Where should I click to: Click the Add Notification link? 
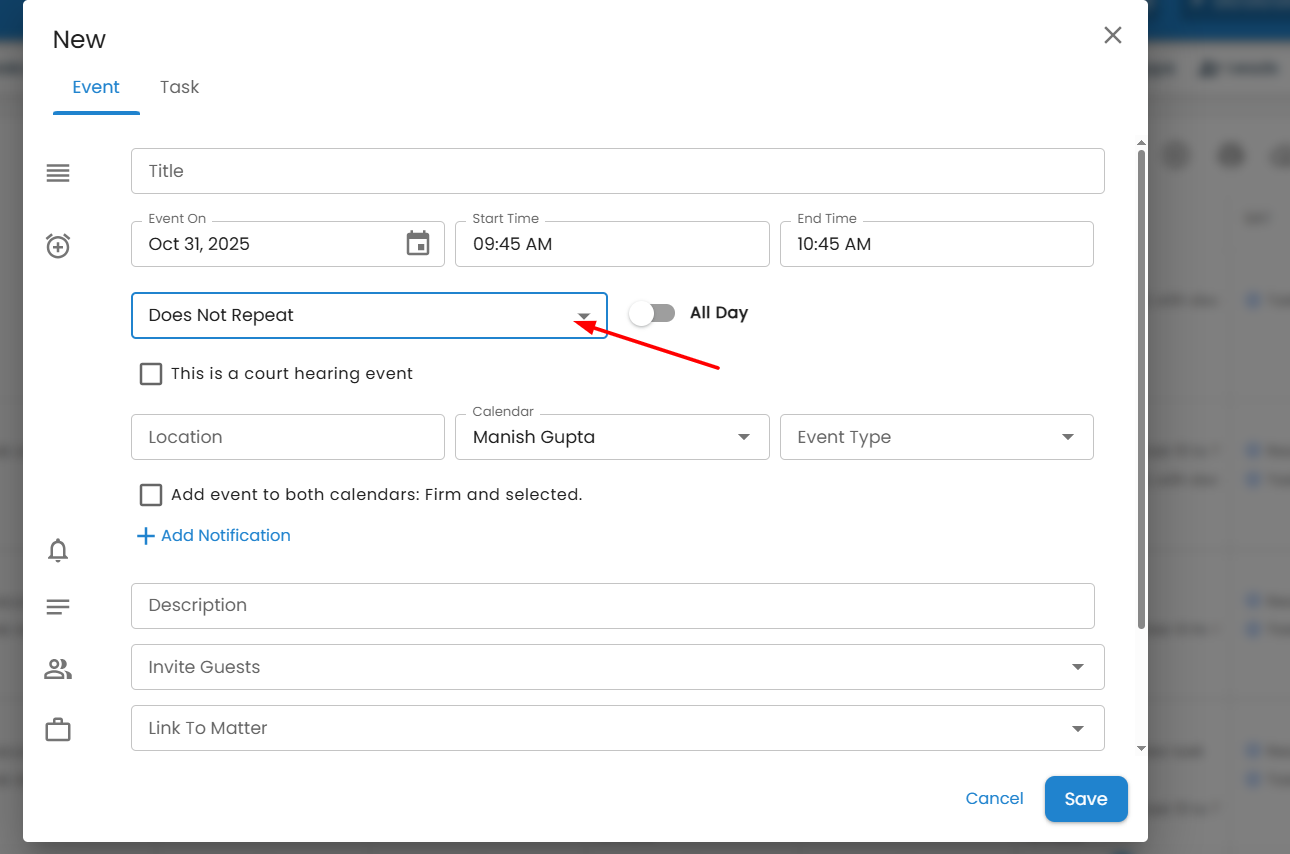click(x=214, y=536)
